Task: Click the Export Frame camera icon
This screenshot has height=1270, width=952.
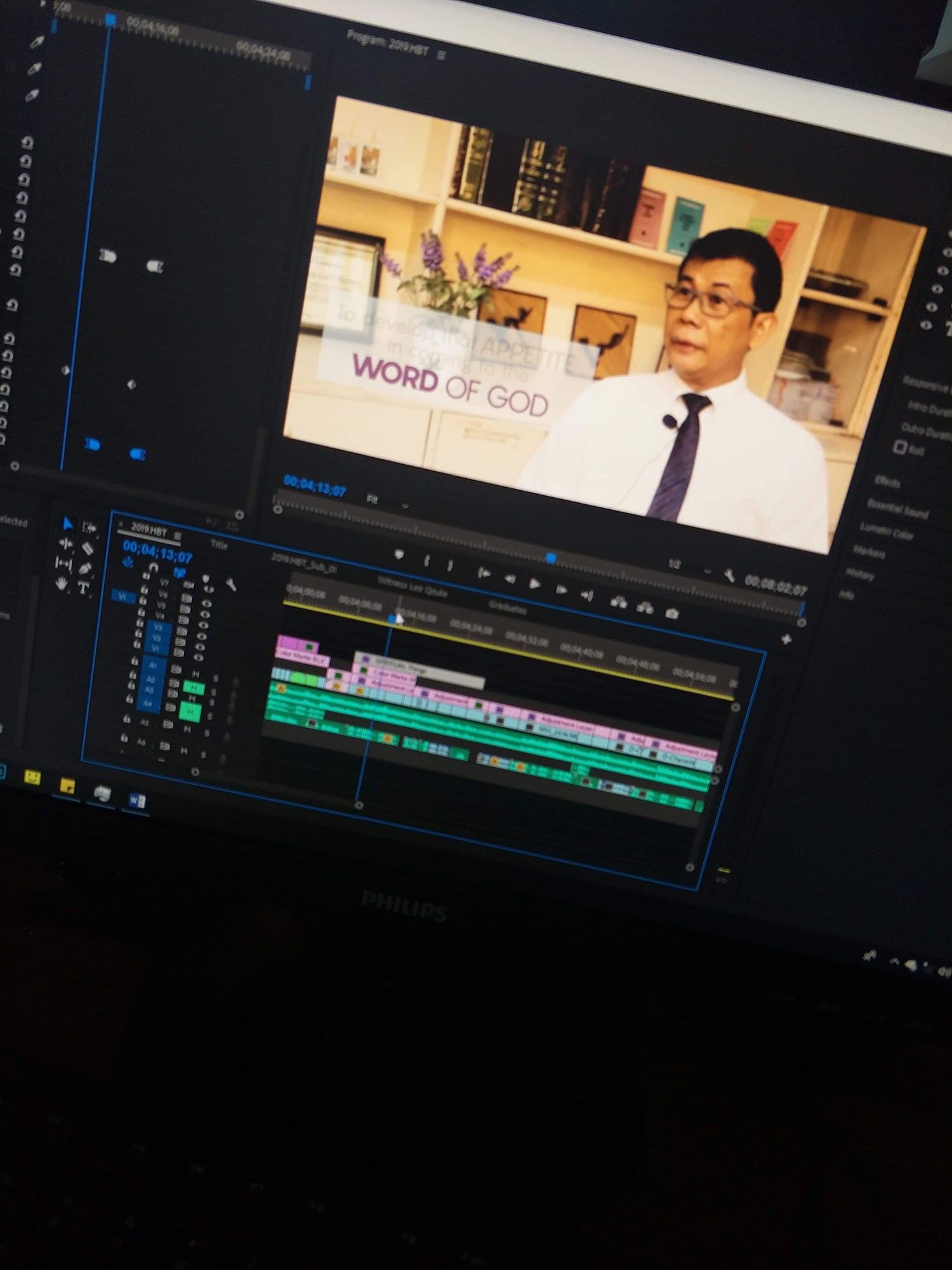Action: (672, 613)
